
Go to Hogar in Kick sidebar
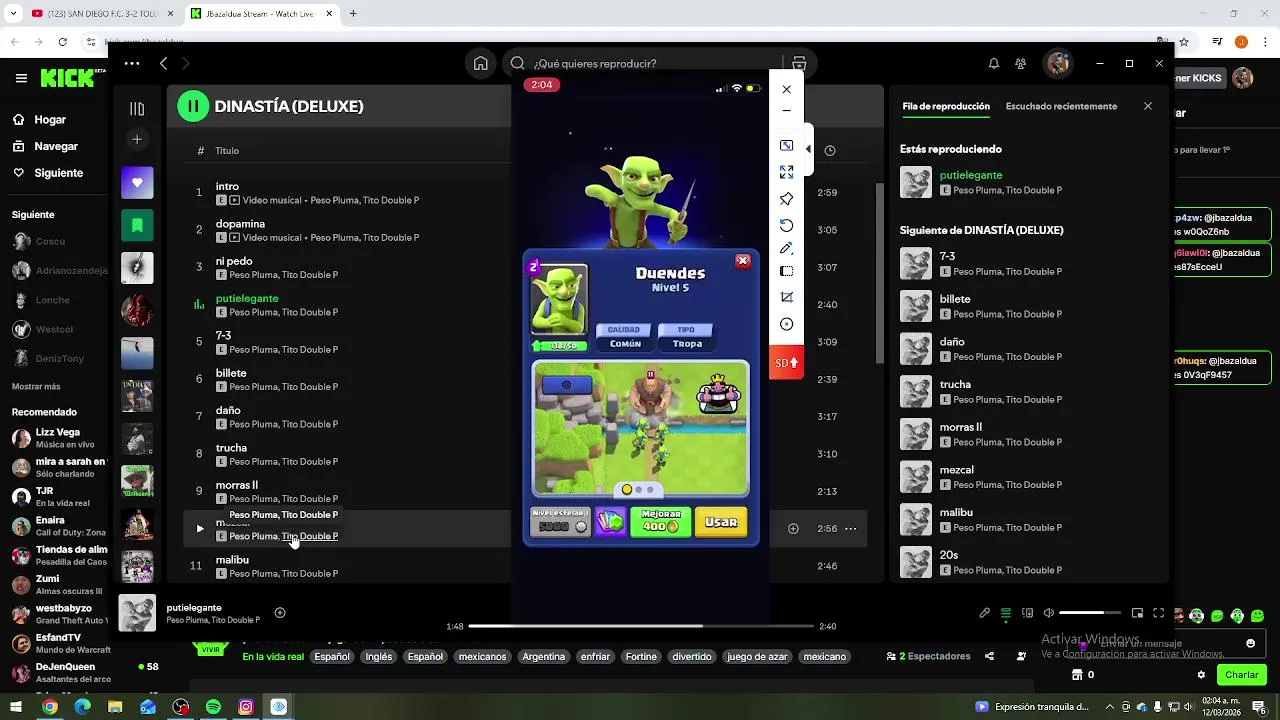click(39, 120)
